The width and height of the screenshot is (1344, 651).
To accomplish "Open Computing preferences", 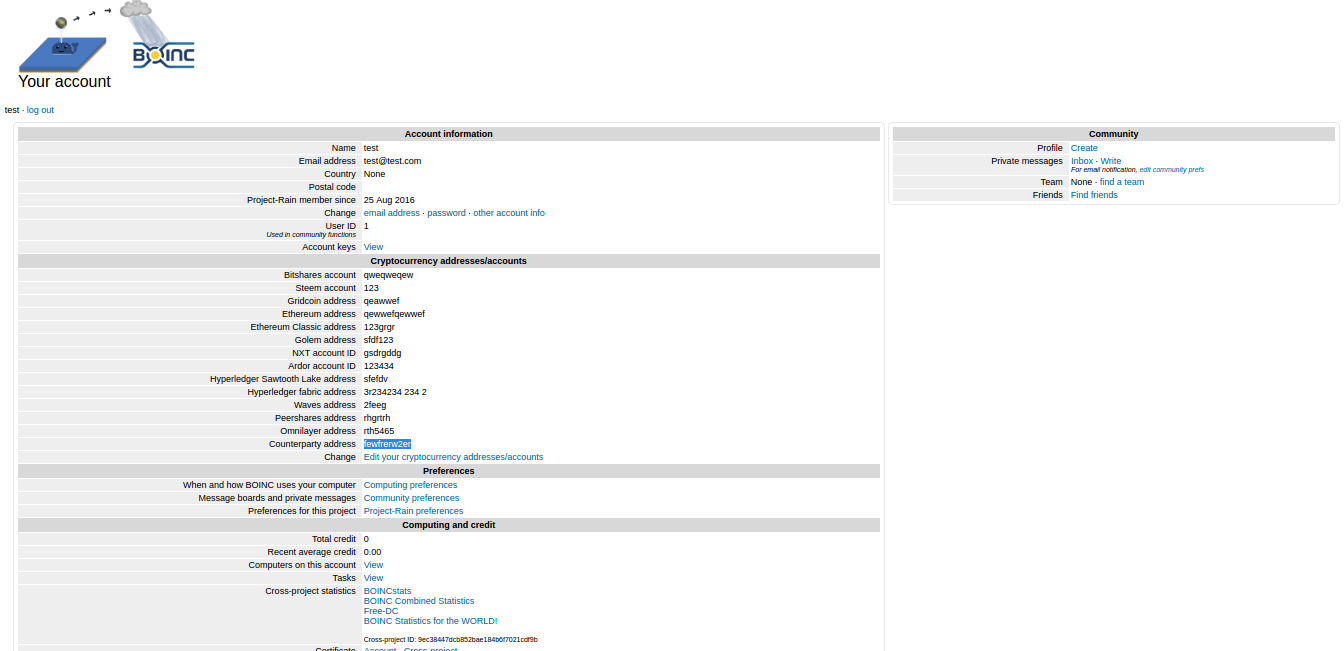I will tap(410, 485).
